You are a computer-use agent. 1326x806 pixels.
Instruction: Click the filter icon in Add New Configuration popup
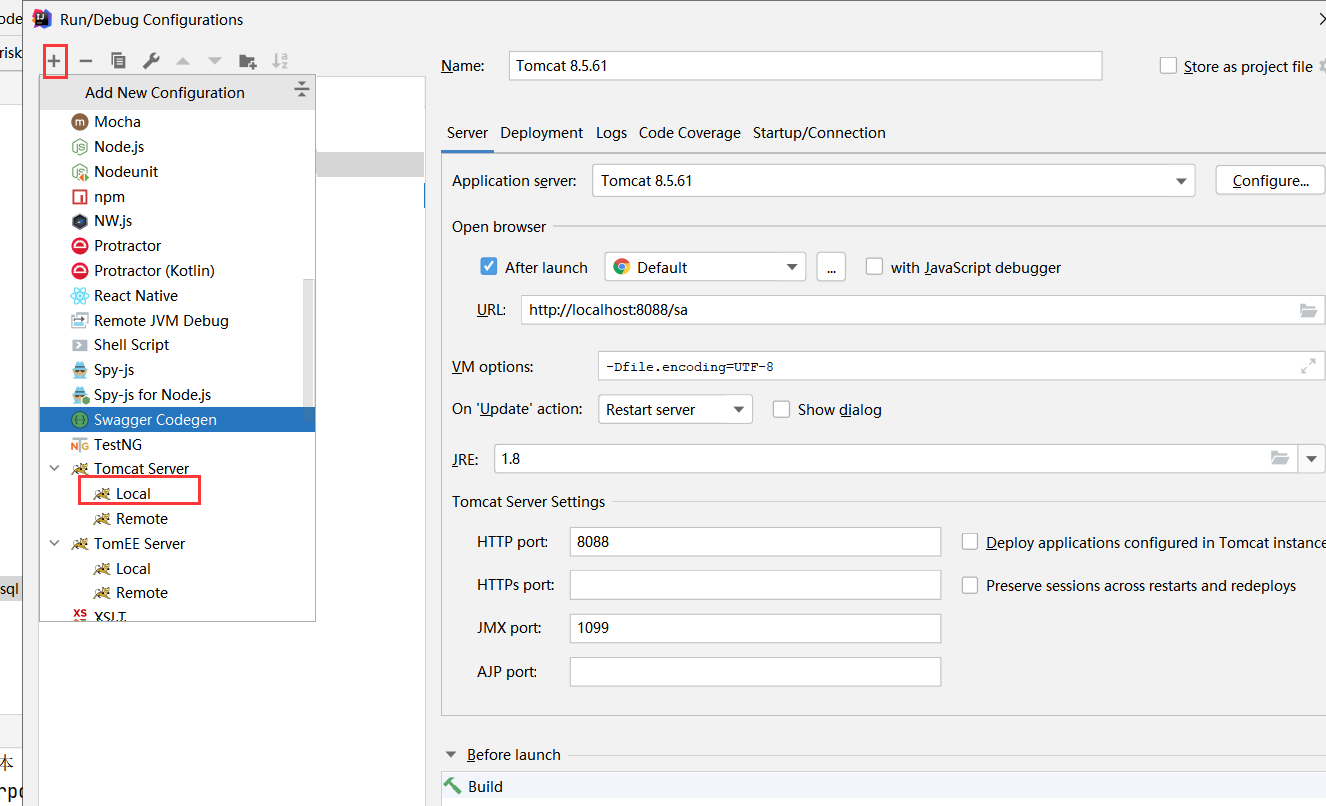[x=301, y=89]
